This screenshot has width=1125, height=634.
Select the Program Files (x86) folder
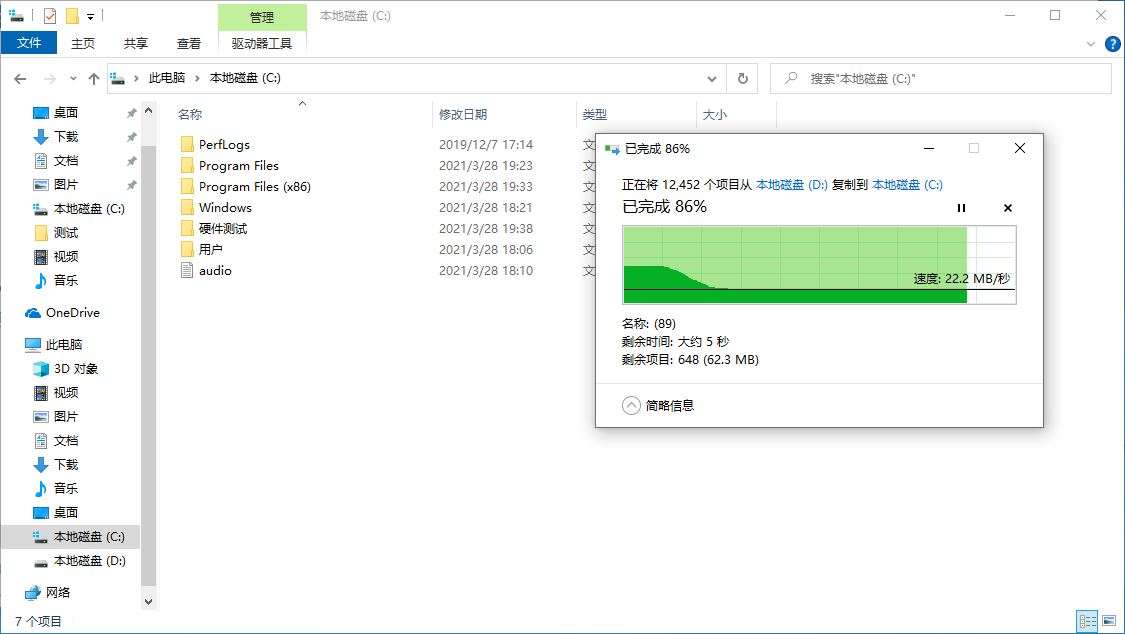click(254, 186)
